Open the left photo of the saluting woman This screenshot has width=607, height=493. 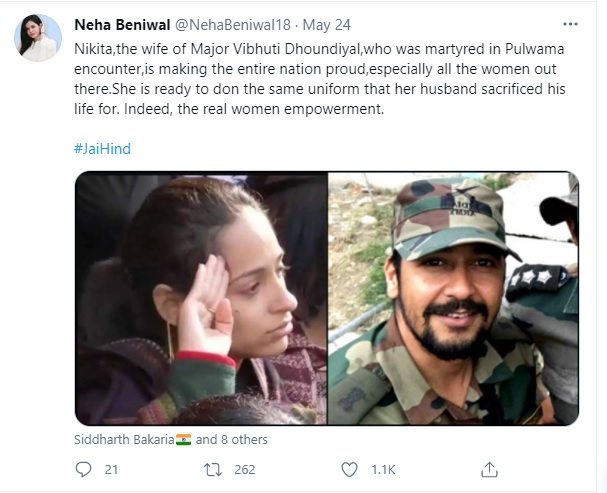coord(201,298)
